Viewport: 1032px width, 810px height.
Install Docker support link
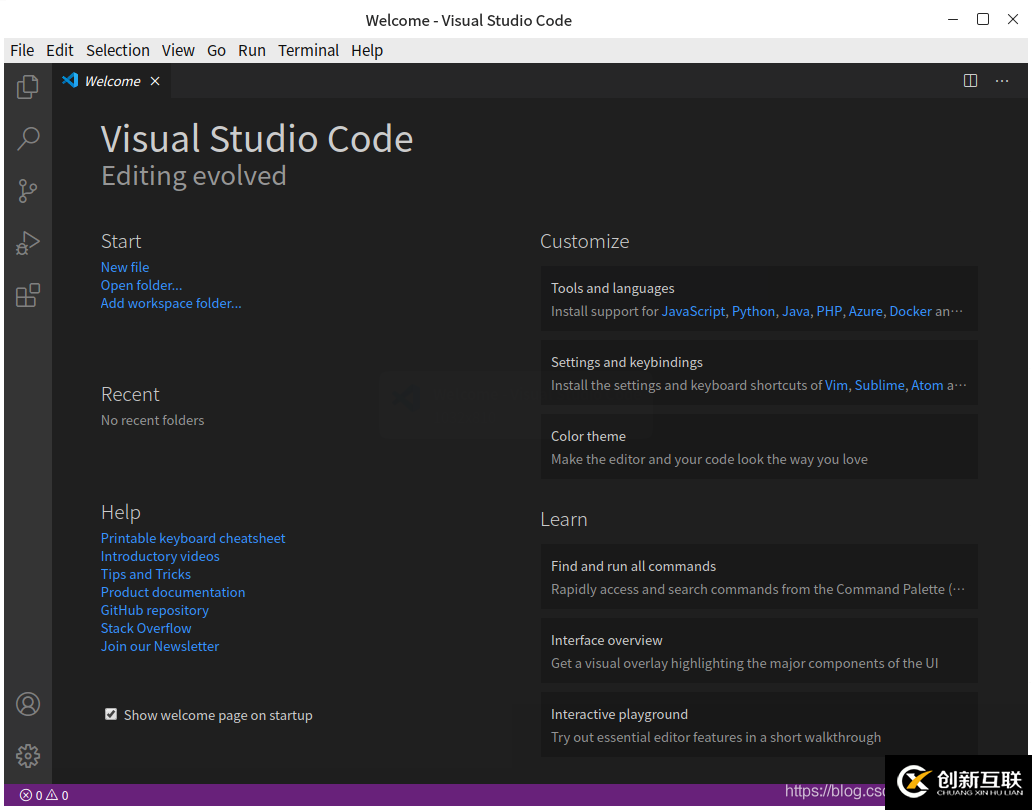point(910,311)
